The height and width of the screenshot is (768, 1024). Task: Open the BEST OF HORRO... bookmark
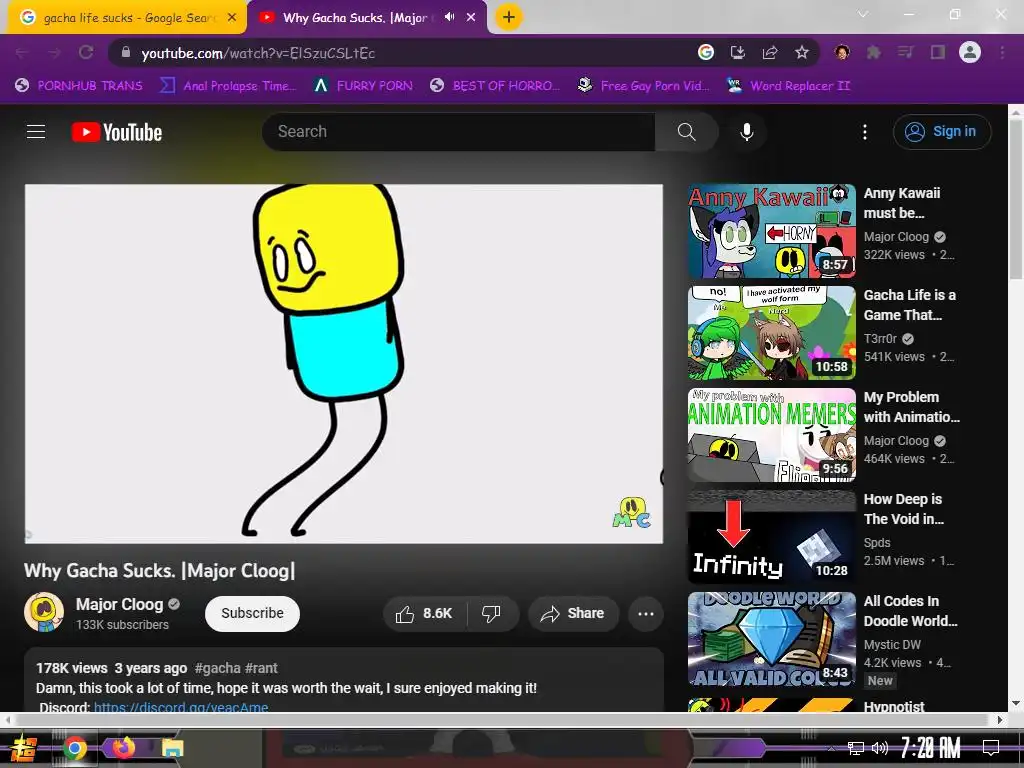pyautogui.click(x=494, y=86)
